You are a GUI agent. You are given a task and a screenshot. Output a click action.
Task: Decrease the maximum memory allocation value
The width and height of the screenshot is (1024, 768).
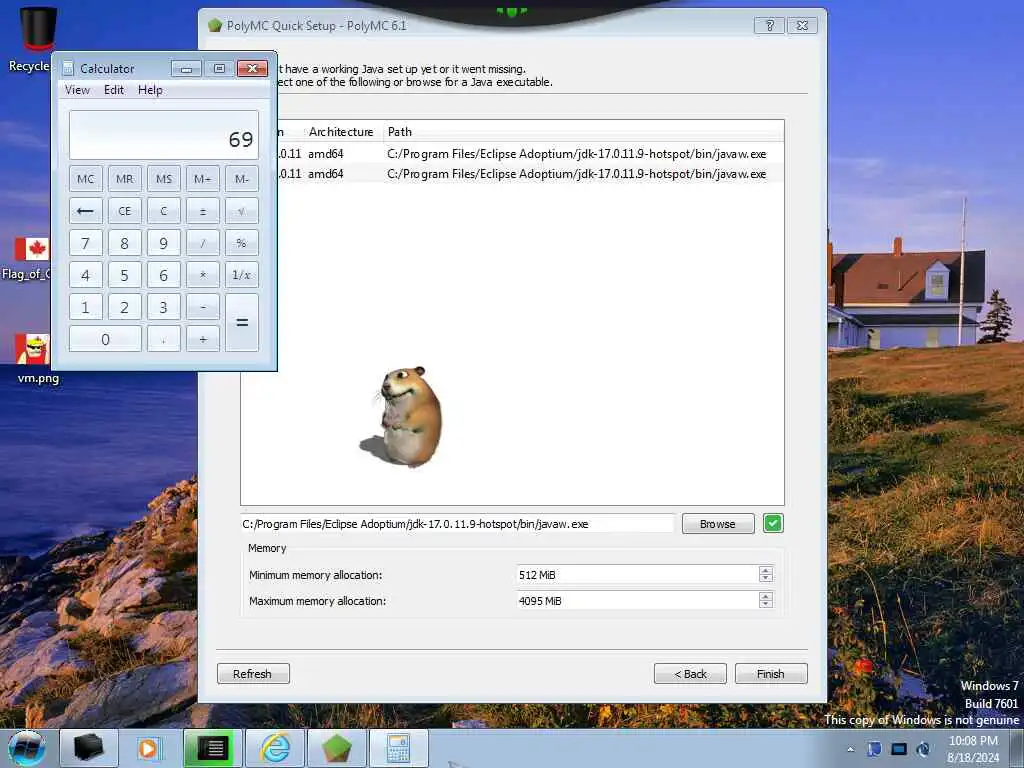[x=766, y=605]
